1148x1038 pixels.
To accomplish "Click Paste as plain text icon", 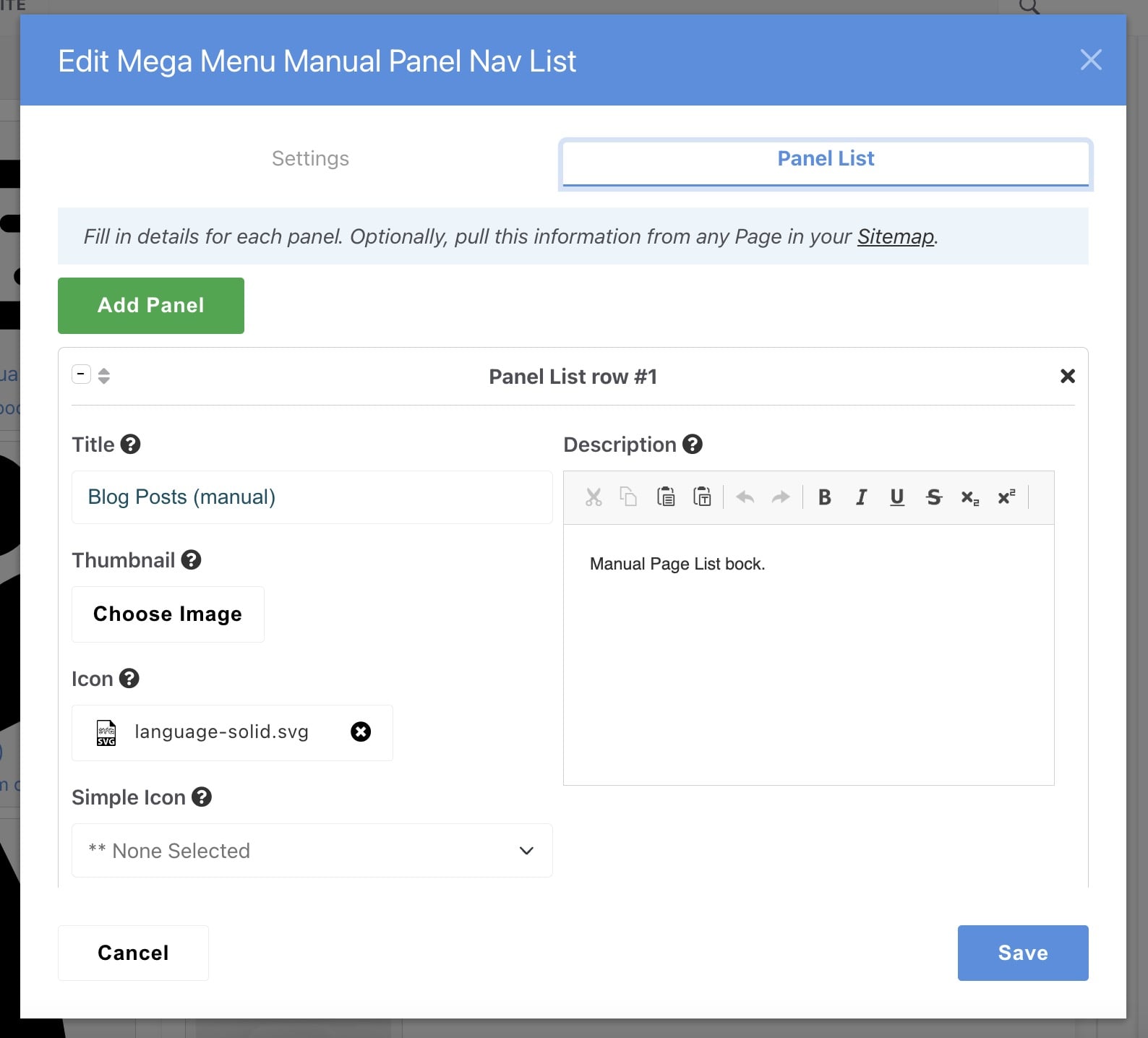I will [x=702, y=497].
